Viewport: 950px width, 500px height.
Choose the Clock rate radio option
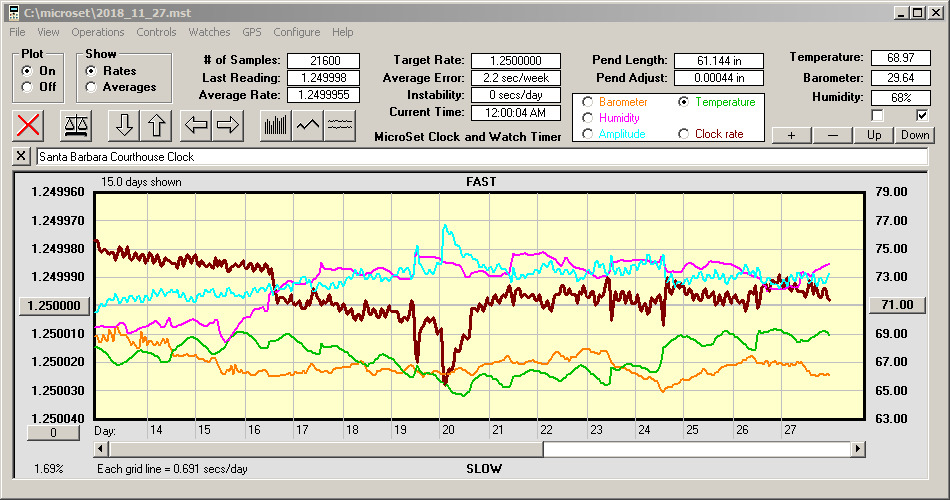point(684,134)
